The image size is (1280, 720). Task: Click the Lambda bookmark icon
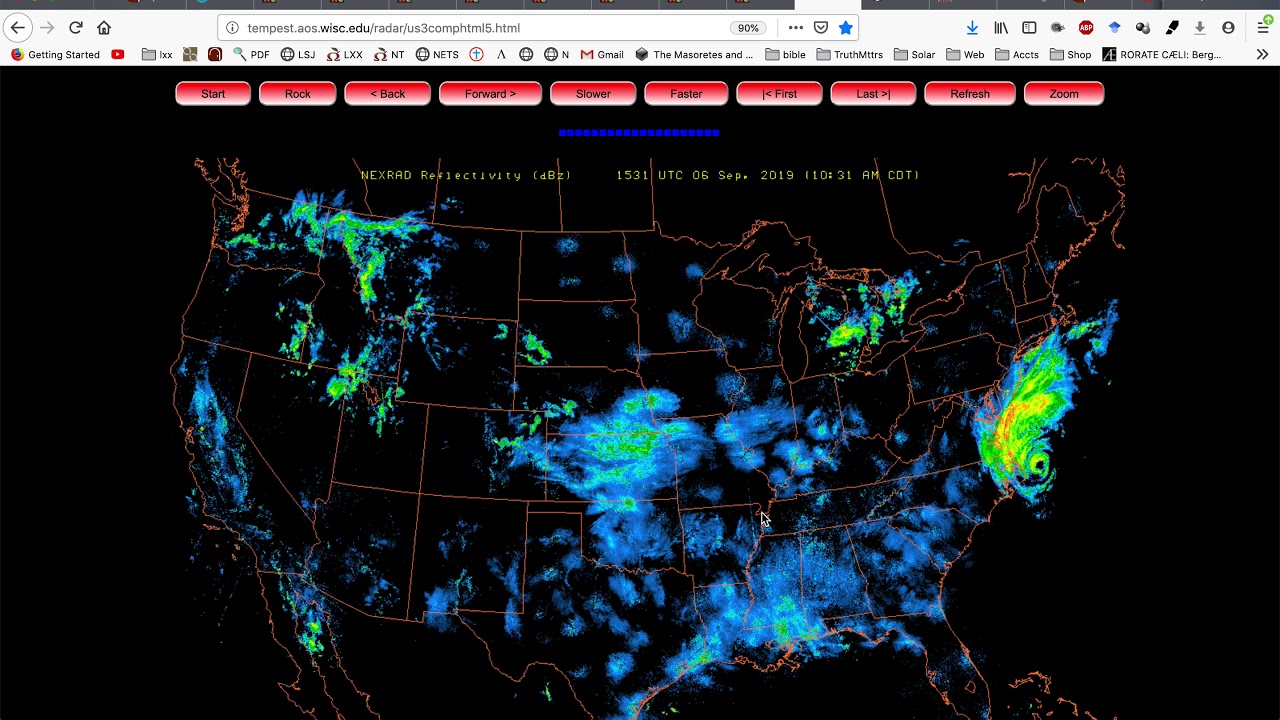click(x=501, y=55)
